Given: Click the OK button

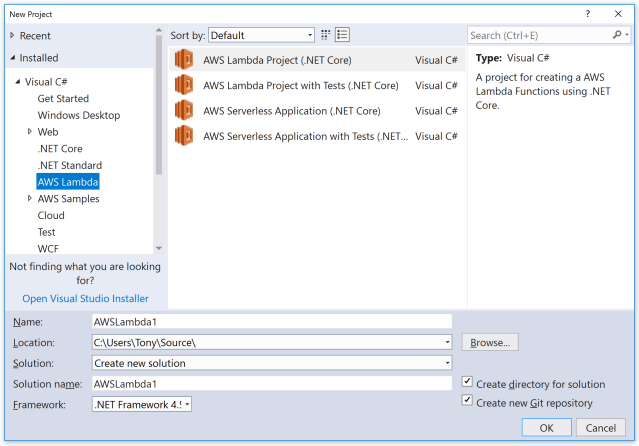Looking at the screenshot, I should pyautogui.click(x=546, y=428).
